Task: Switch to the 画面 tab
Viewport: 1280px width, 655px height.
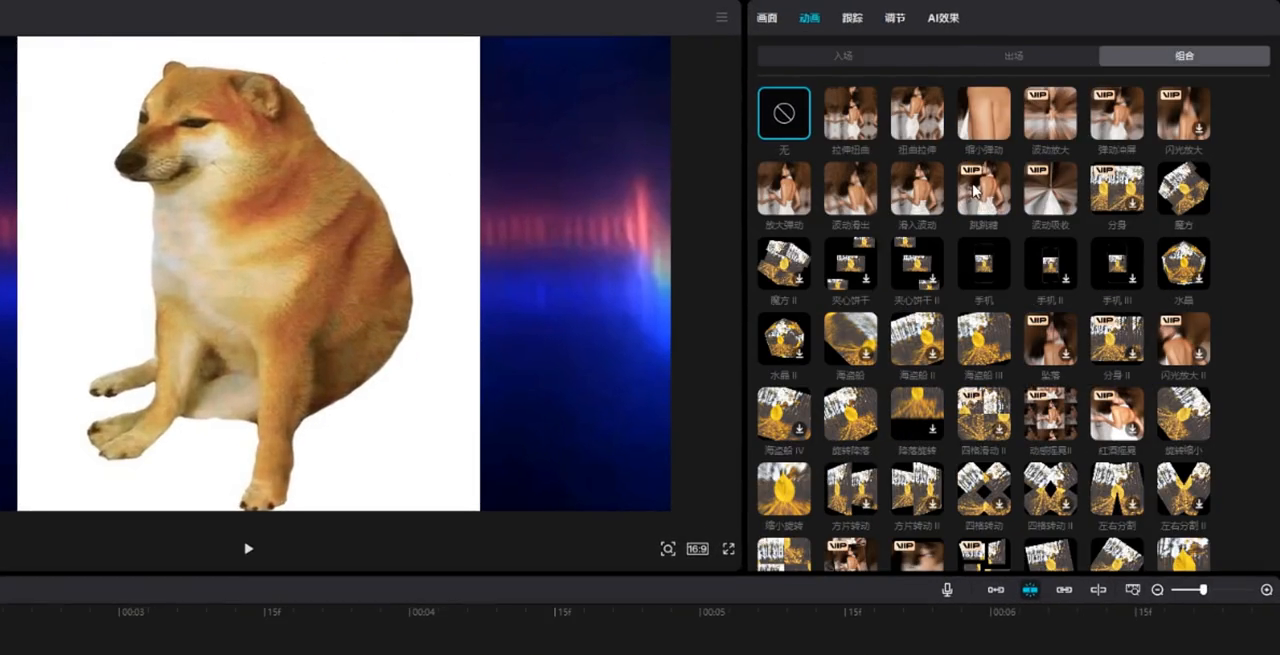Action: pyautogui.click(x=767, y=18)
